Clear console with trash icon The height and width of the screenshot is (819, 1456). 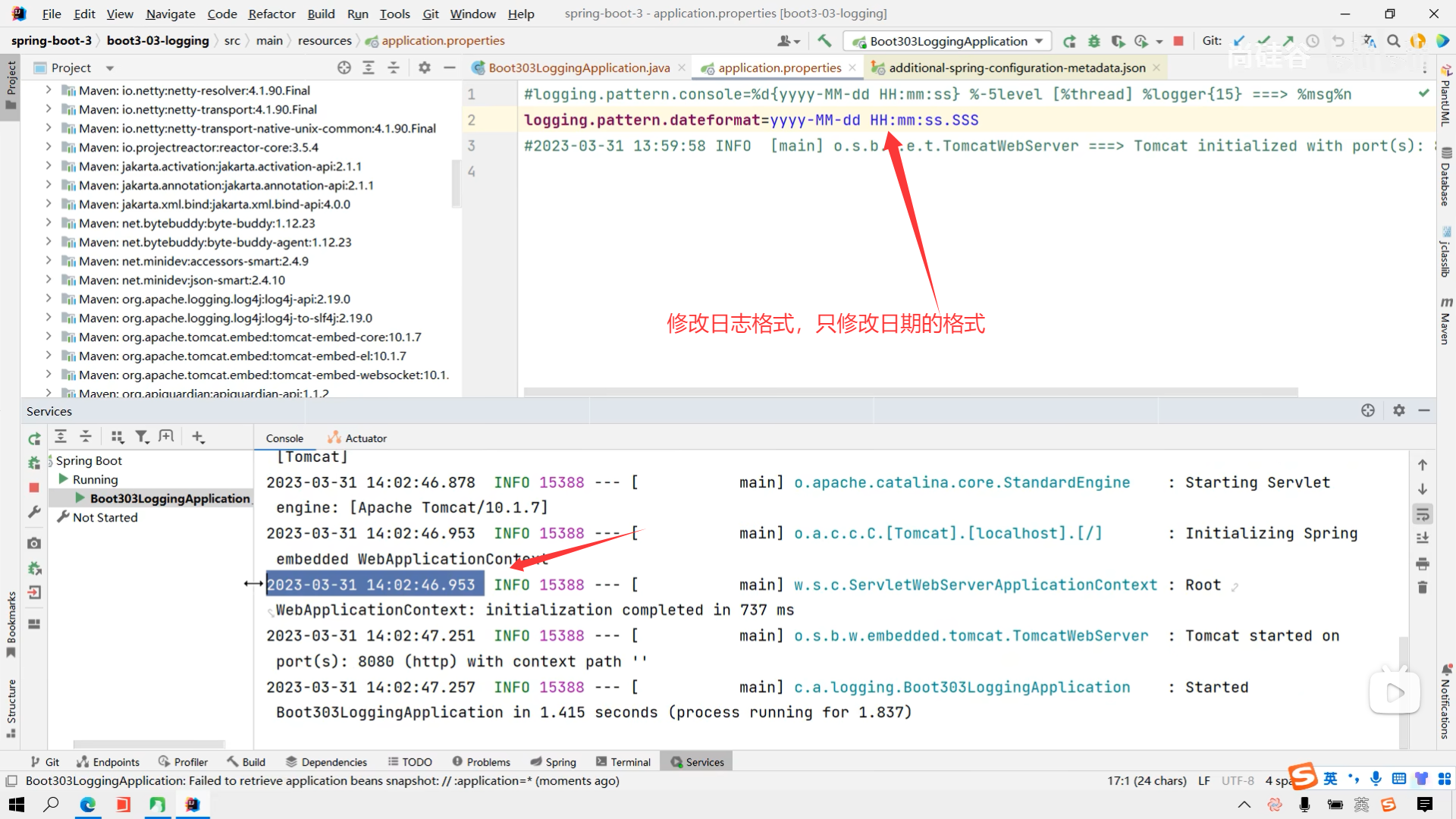pos(1423,588)
